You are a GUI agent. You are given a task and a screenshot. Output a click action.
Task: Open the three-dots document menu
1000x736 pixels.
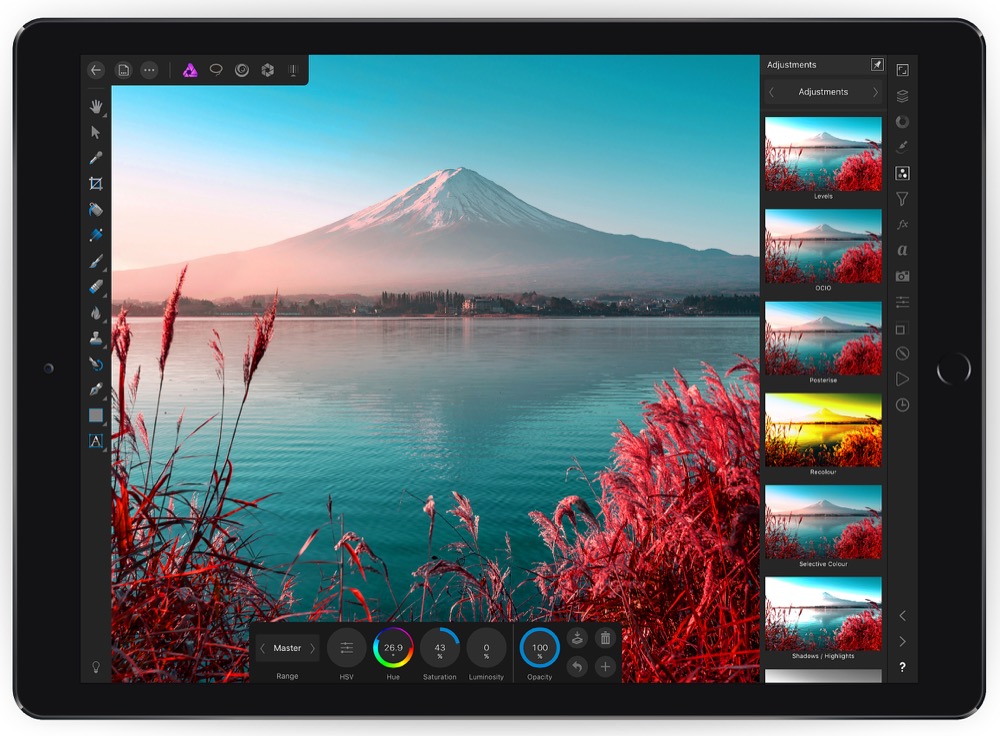(x=149, y=70)
